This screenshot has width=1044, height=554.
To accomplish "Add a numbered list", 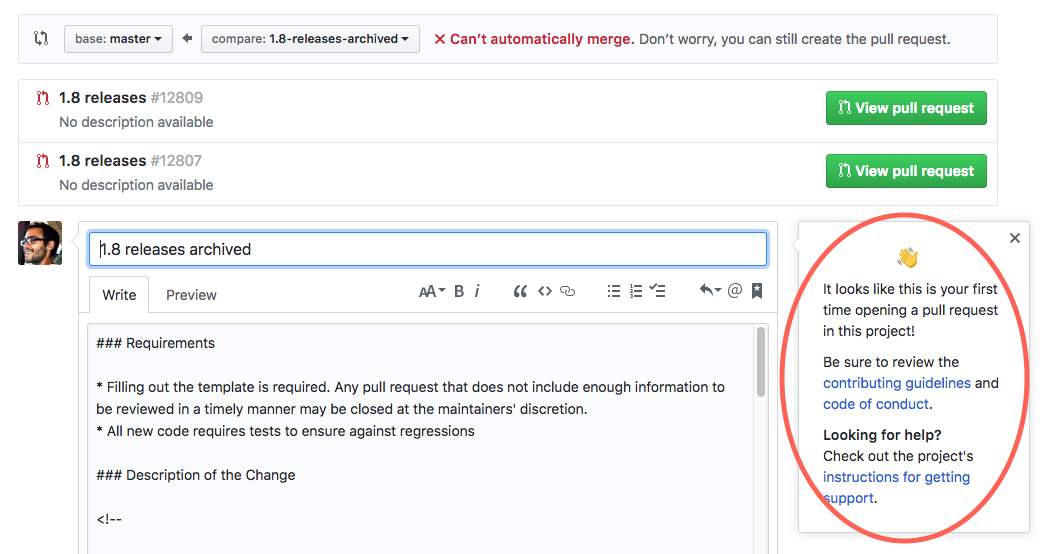I will (636, 291).
